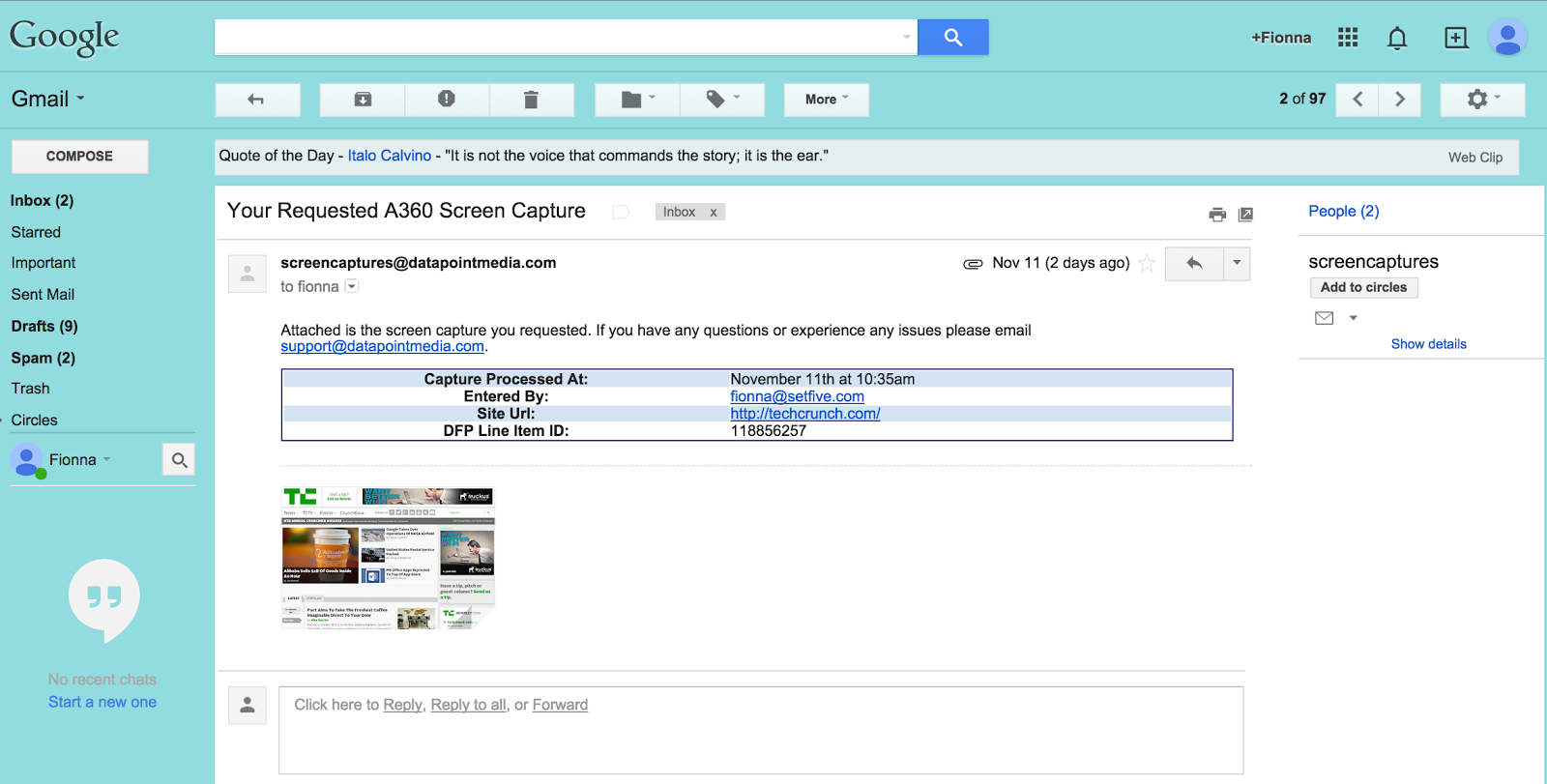Open the More actions menu
This screenshot has width=1547, height=784.
coord(827,100)
